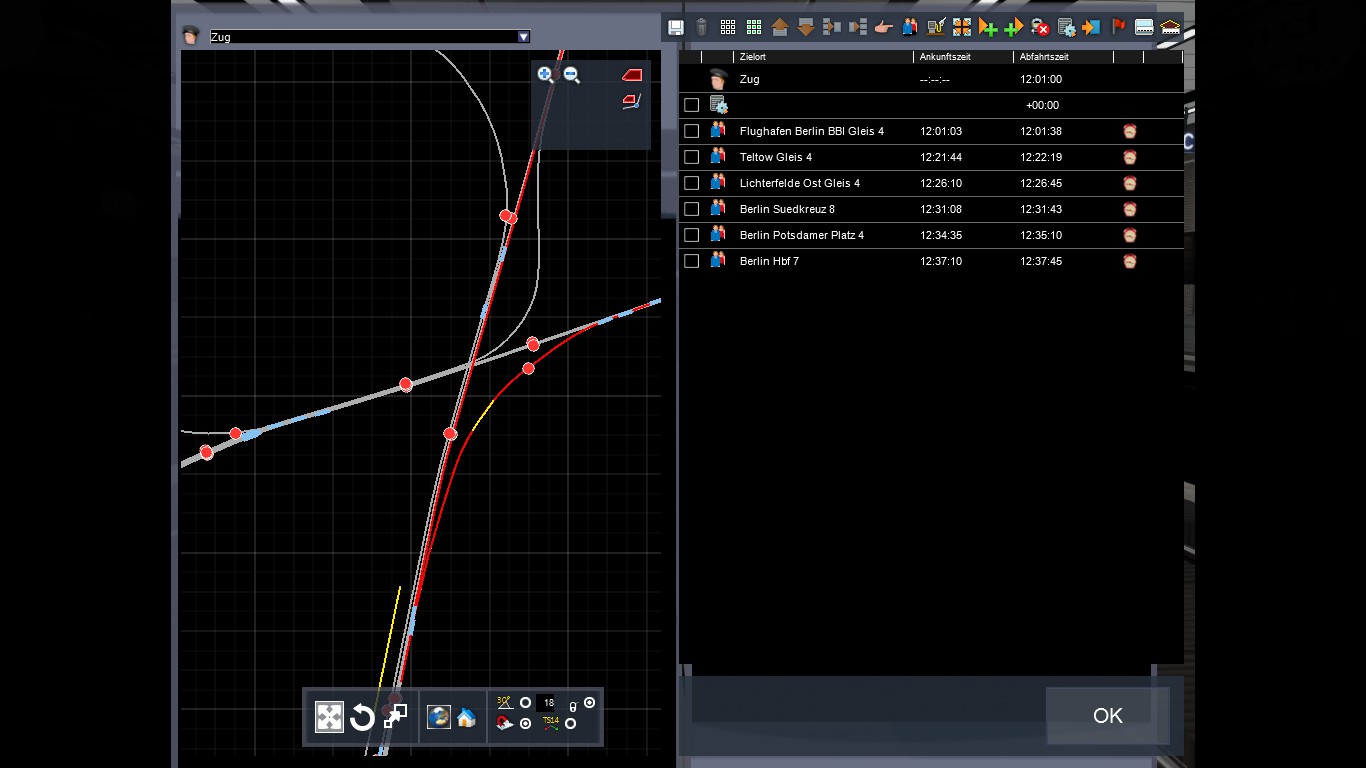Image resolution: width=1366 pixels, height=768 pixels.
Task: Check the Berlin Hbf 7 row checkbox
Action: 691,261
